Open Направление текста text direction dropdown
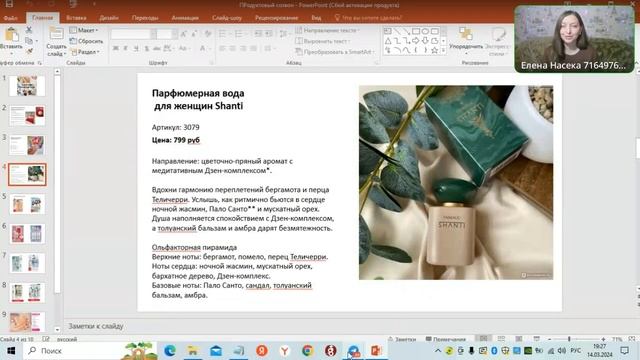 click(328, 30)
